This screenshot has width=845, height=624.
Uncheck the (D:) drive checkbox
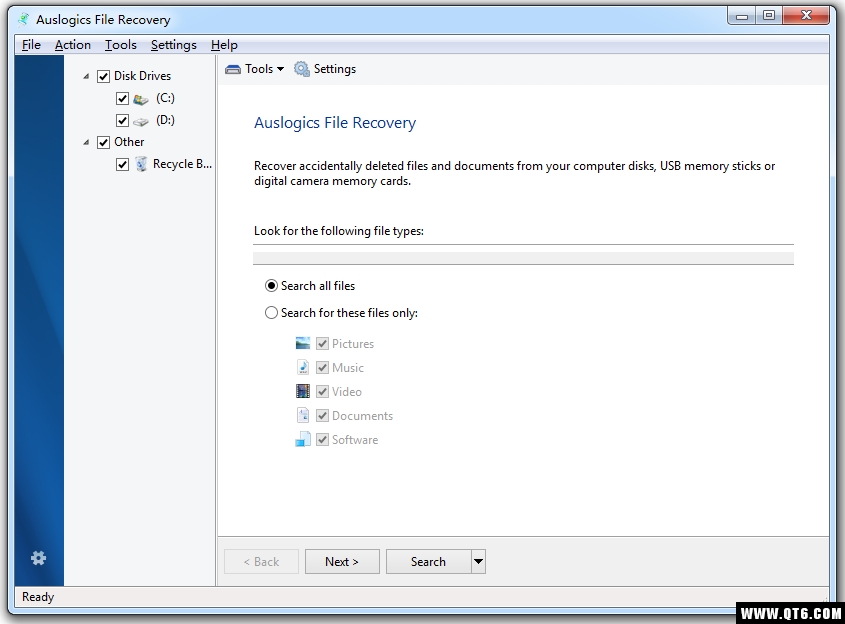click(122, 120)
